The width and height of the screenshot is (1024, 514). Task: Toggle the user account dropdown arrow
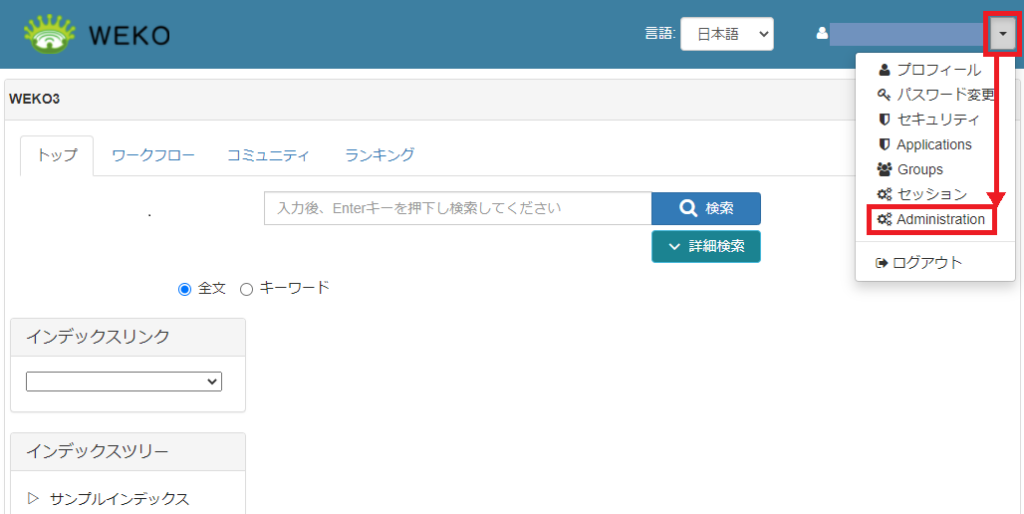tap(1002, 34)
